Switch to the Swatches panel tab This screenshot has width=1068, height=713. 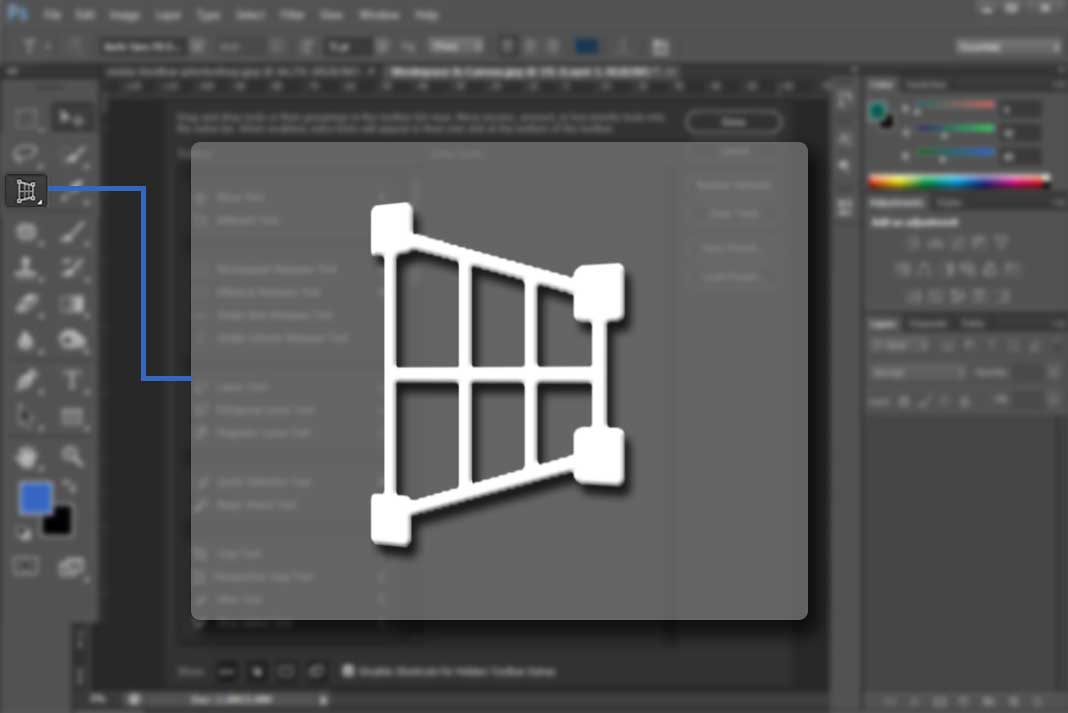[926, 84]
